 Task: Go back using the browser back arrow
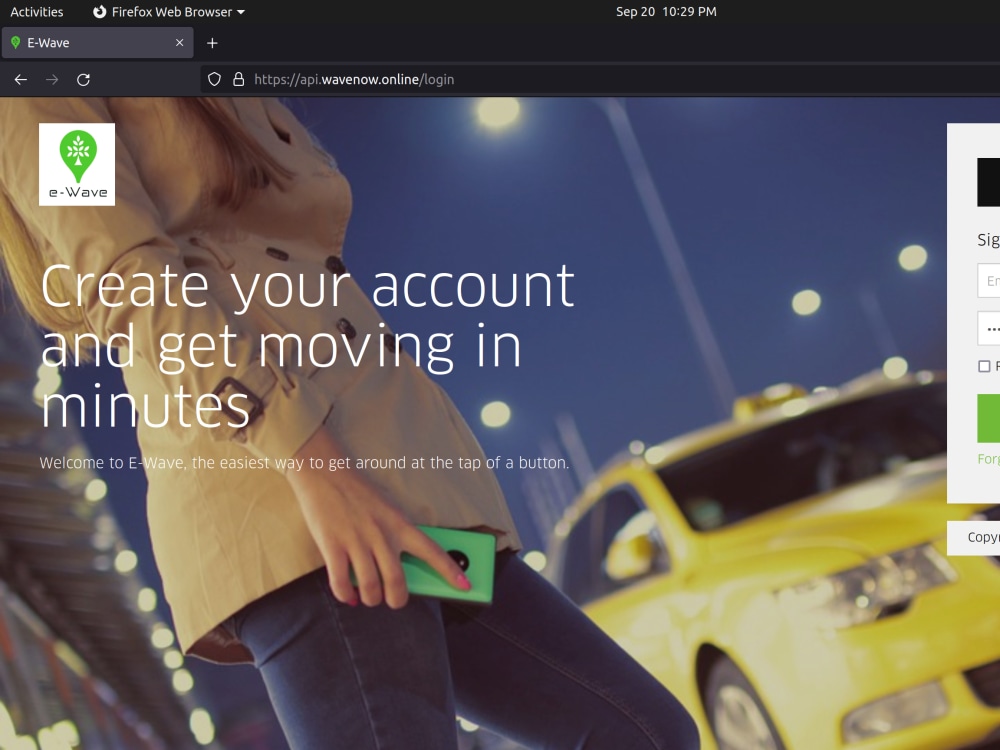[21, 80]
